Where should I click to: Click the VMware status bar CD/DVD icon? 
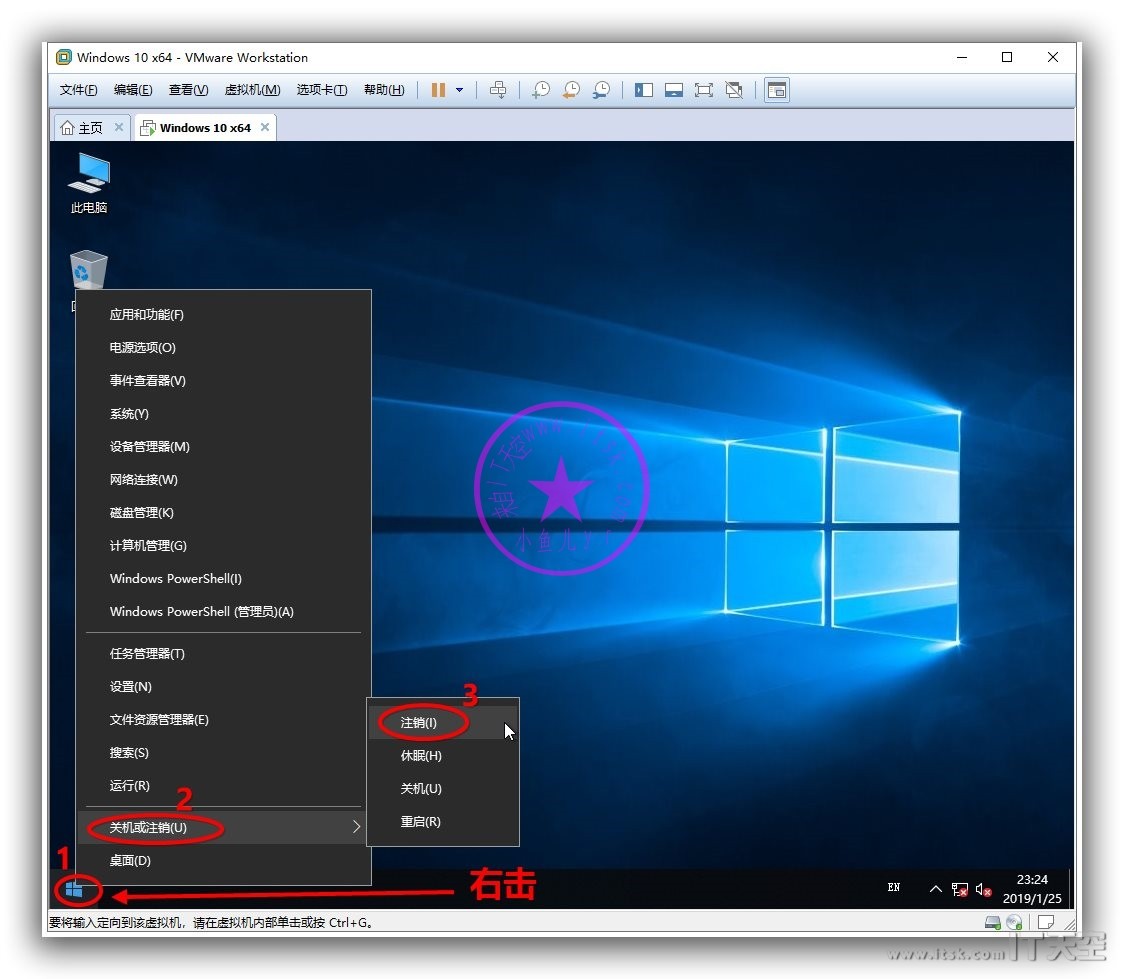1014,922
